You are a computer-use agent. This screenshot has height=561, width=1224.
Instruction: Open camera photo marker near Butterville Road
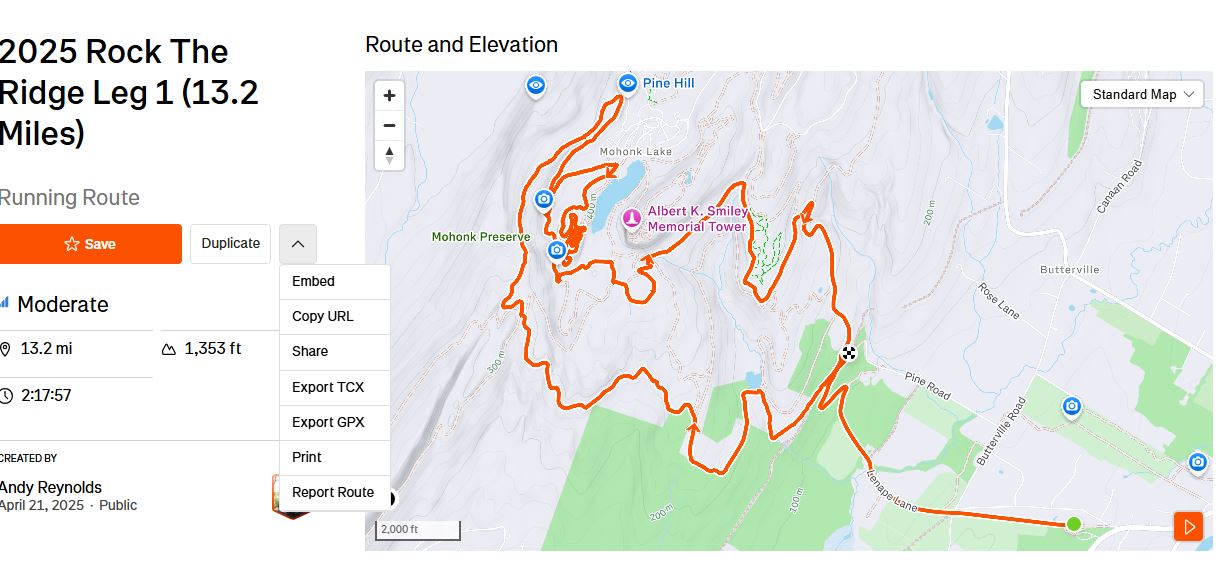[x=1072, y=406]
